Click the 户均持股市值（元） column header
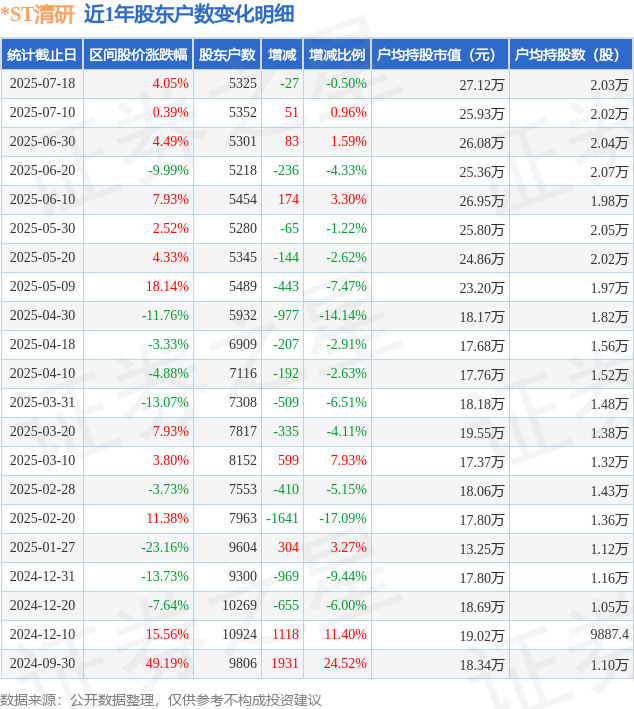This screenshot has width=634, height=709. [x=440, y=55]
